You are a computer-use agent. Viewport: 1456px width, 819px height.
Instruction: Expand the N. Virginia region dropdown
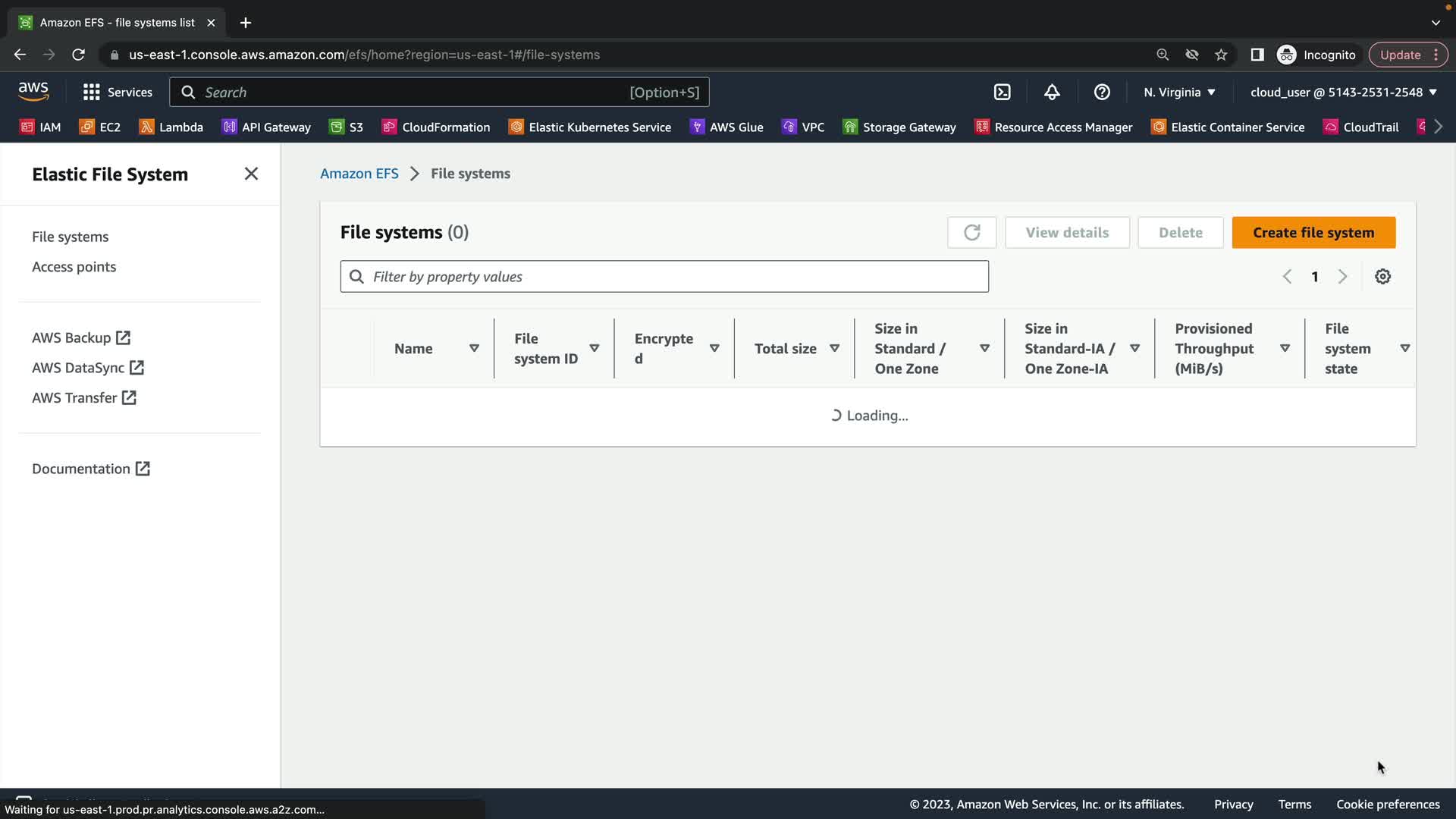[1179, 93]
